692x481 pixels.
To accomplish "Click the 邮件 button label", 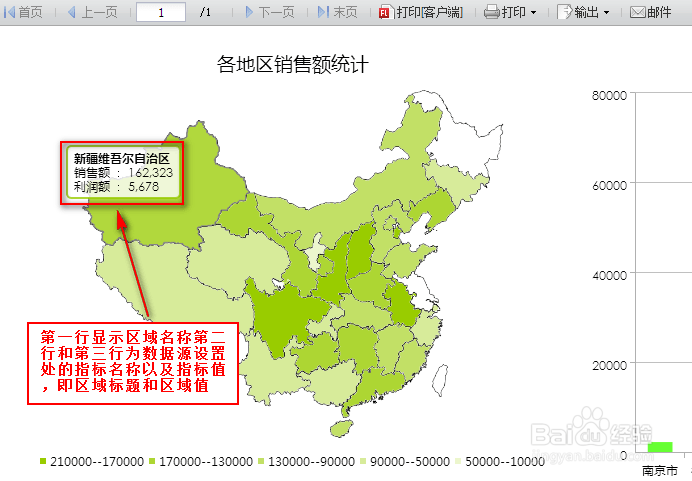I will (659, 12).
